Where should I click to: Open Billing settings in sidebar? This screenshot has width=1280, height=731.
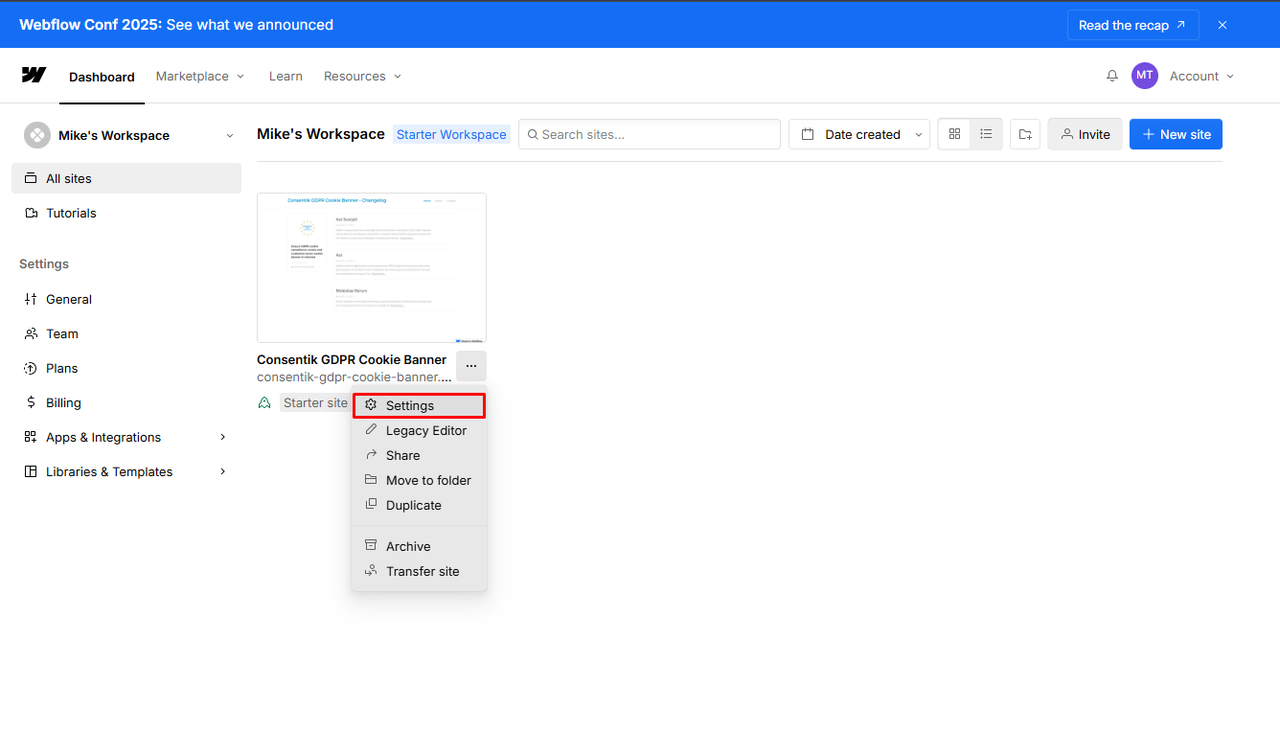pyautogui.click(x=63, y=403)
